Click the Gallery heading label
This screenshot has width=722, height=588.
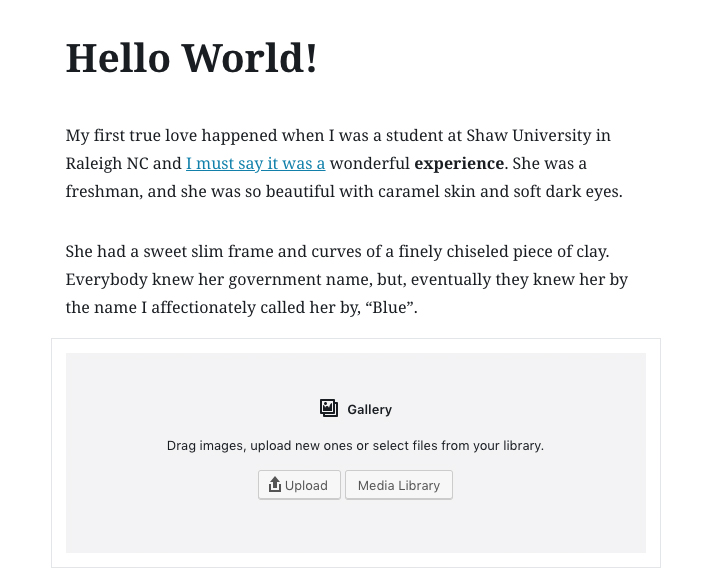coord(369,409)
